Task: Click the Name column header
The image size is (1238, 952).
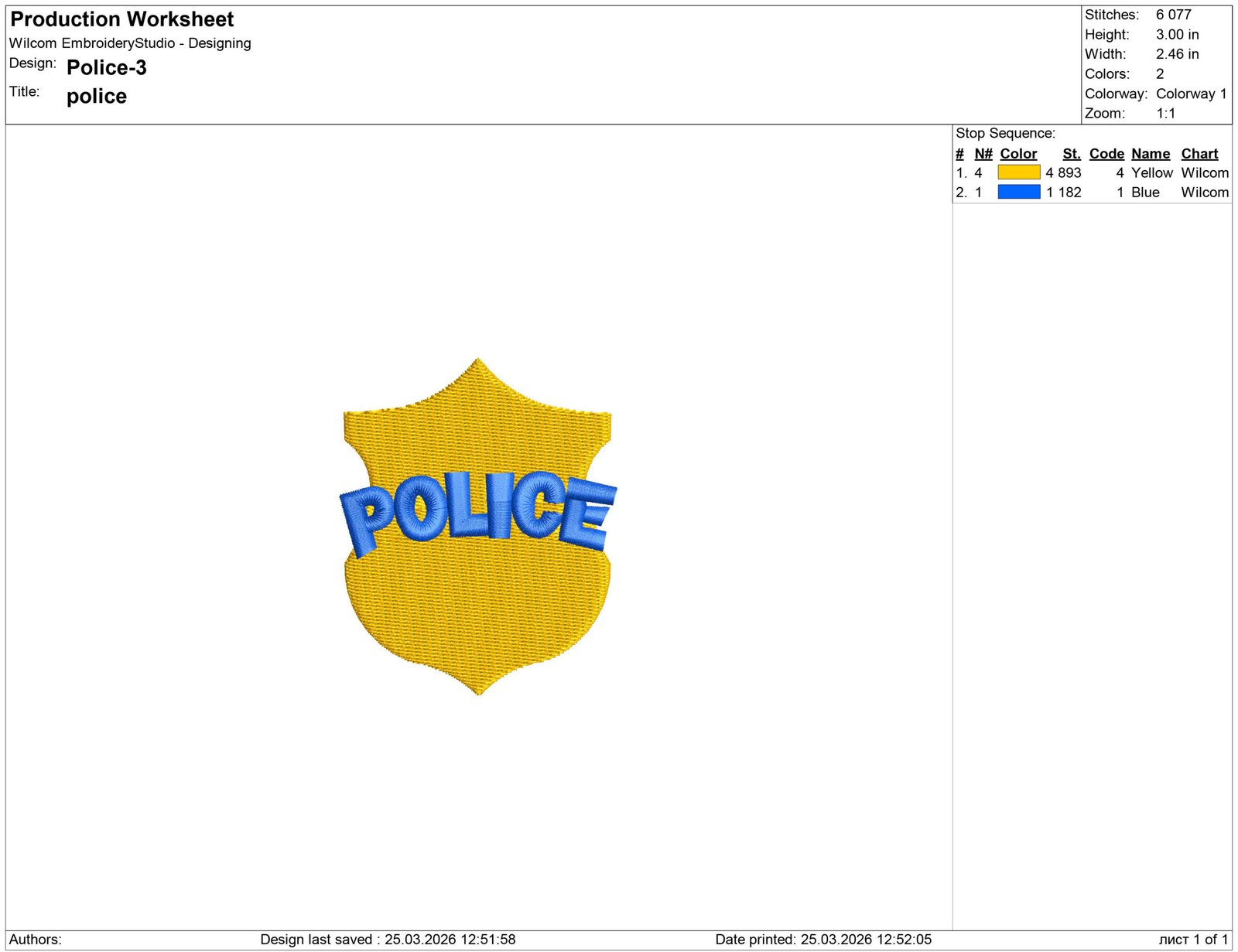Action: click(1150, 154)
